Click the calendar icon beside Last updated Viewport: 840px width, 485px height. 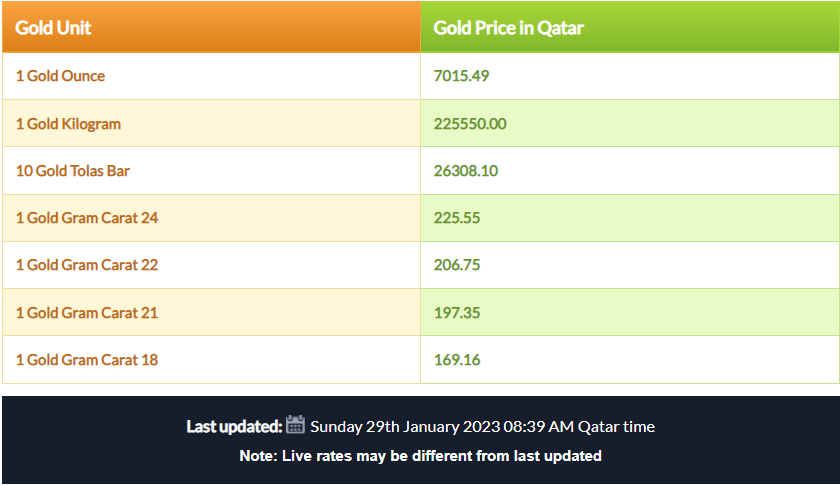[295, 424]
